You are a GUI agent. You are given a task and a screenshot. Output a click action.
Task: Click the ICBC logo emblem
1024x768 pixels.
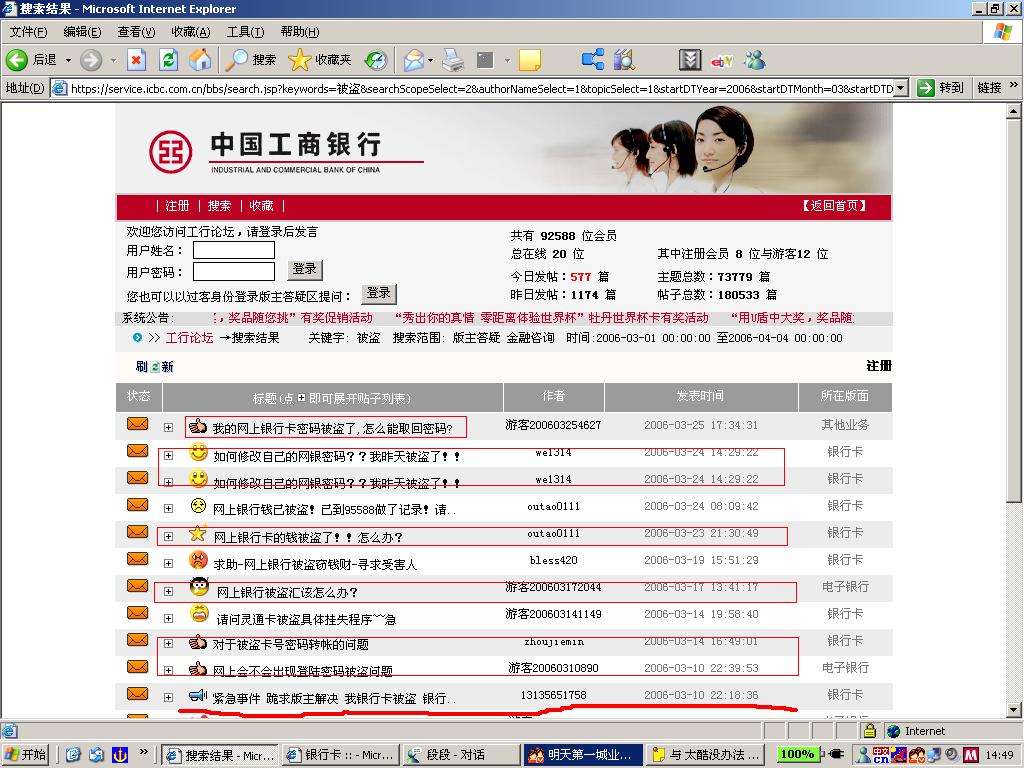pyautogui.click(x=170, y=152)
